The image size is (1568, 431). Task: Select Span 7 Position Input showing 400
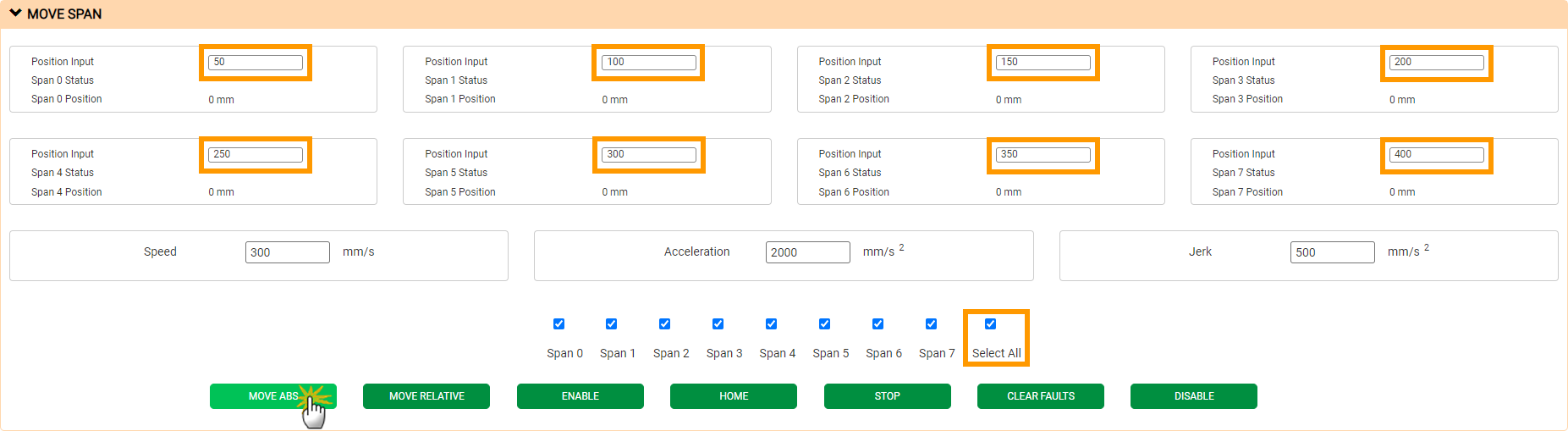[1436, 155]
